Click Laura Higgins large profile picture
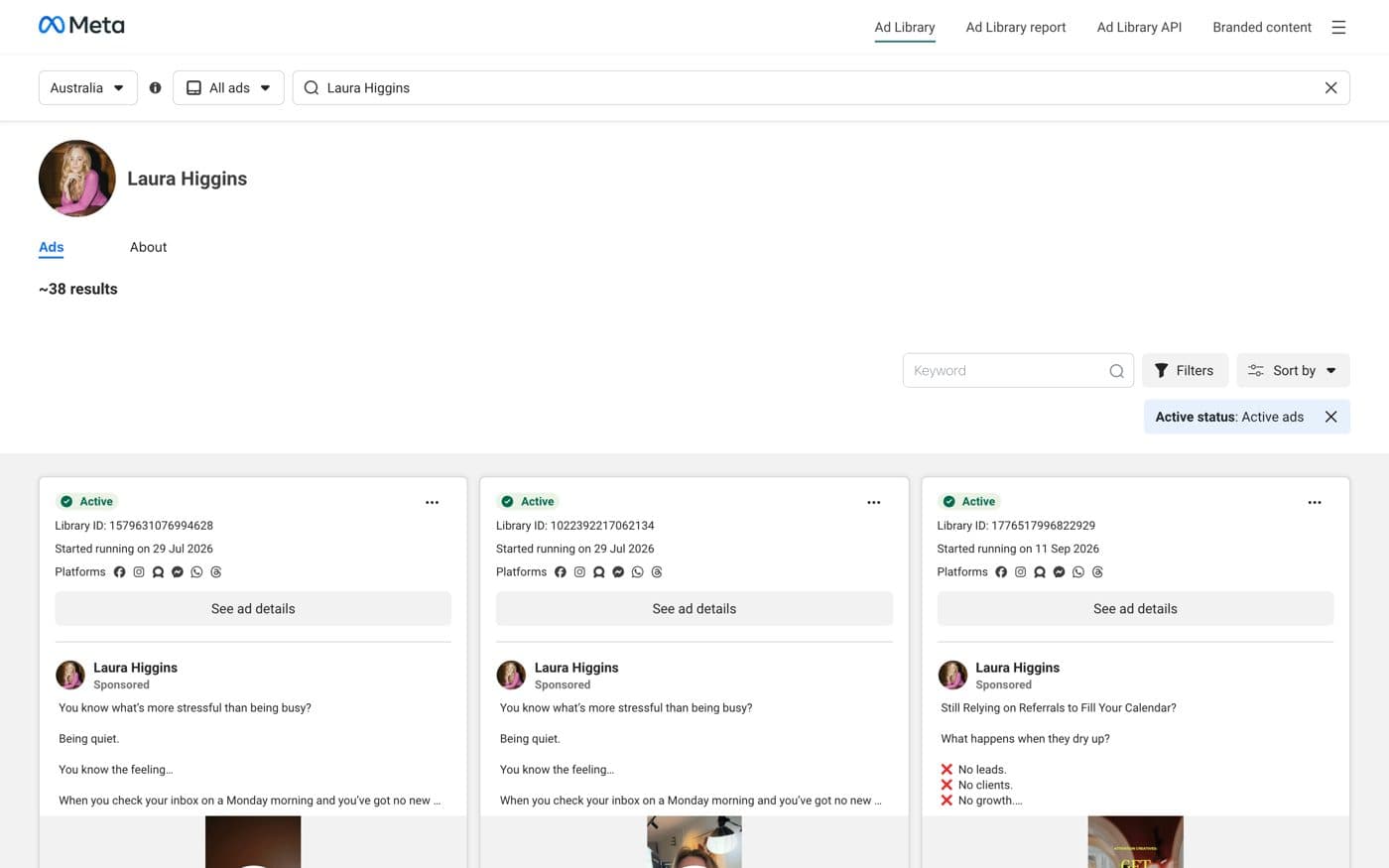The height and width of the screenshot is (868, 1389). (x=77, y=179)
